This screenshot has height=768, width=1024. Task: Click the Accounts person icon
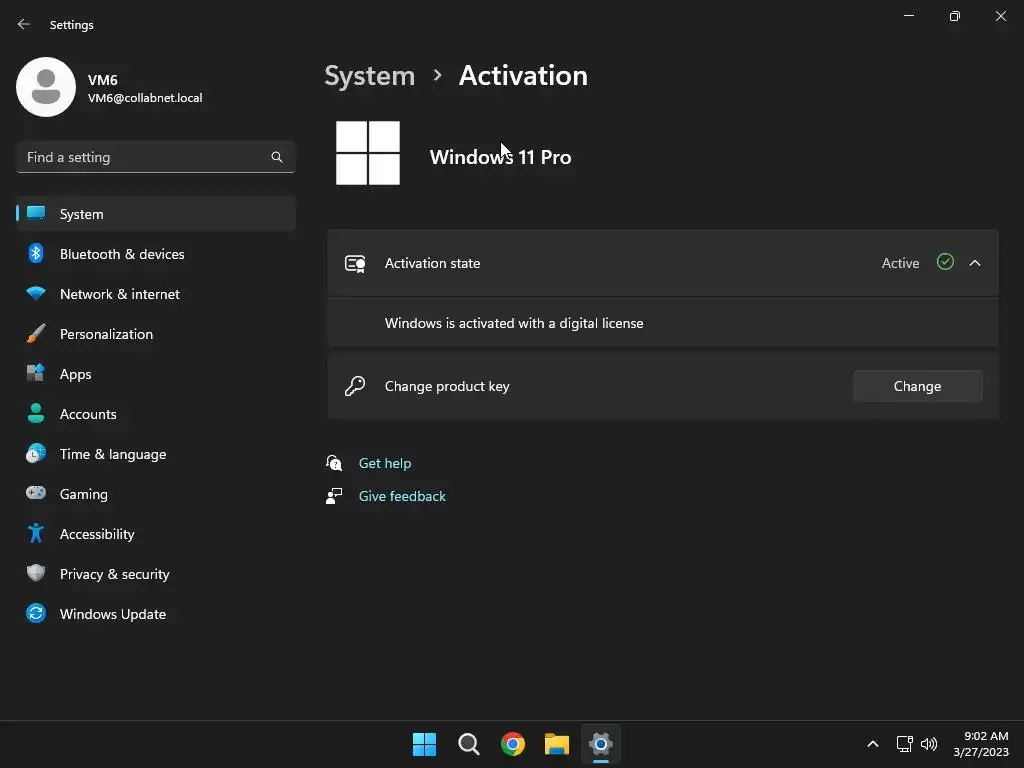pos(36,413)
